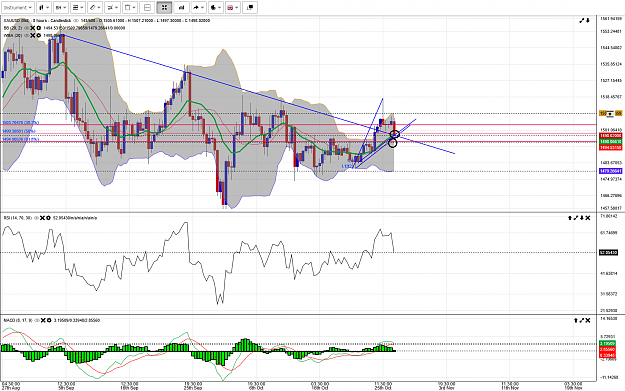625x391 pixels.
Task: Open the pencil drawing tools dropdown
Action: (x=95, y=7)
